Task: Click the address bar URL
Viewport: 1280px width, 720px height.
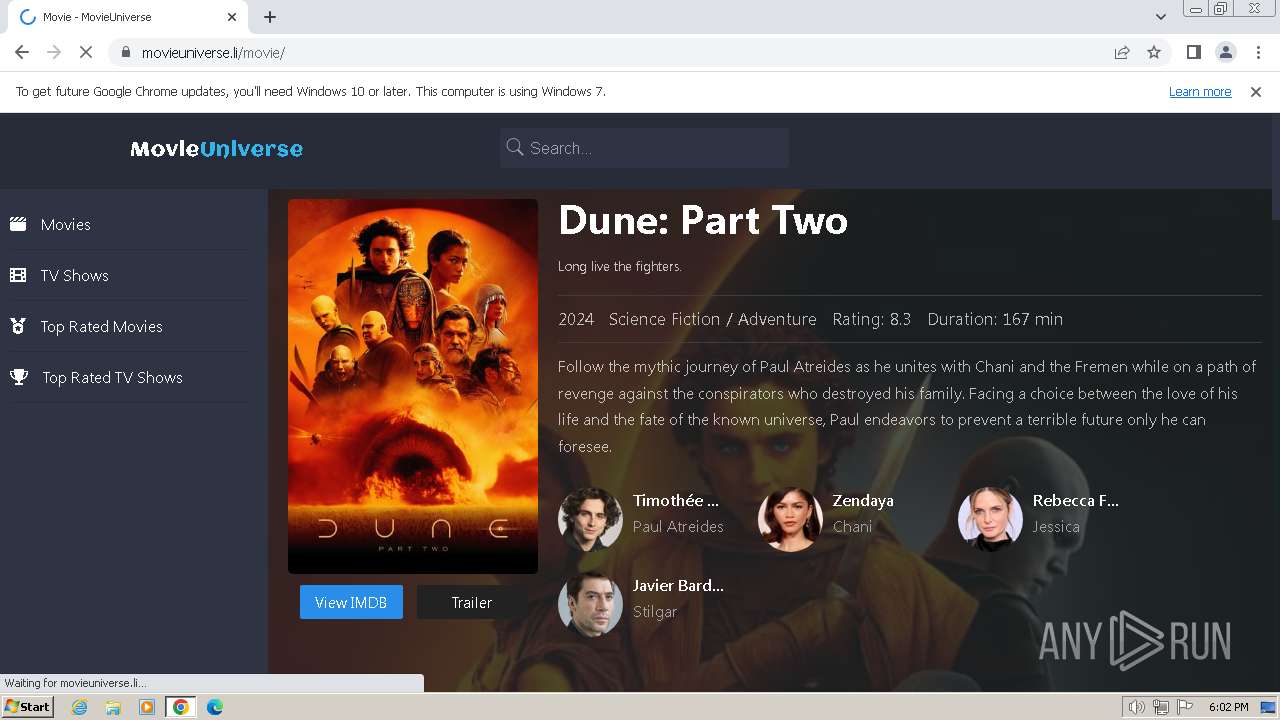Action: click(213, 53)
